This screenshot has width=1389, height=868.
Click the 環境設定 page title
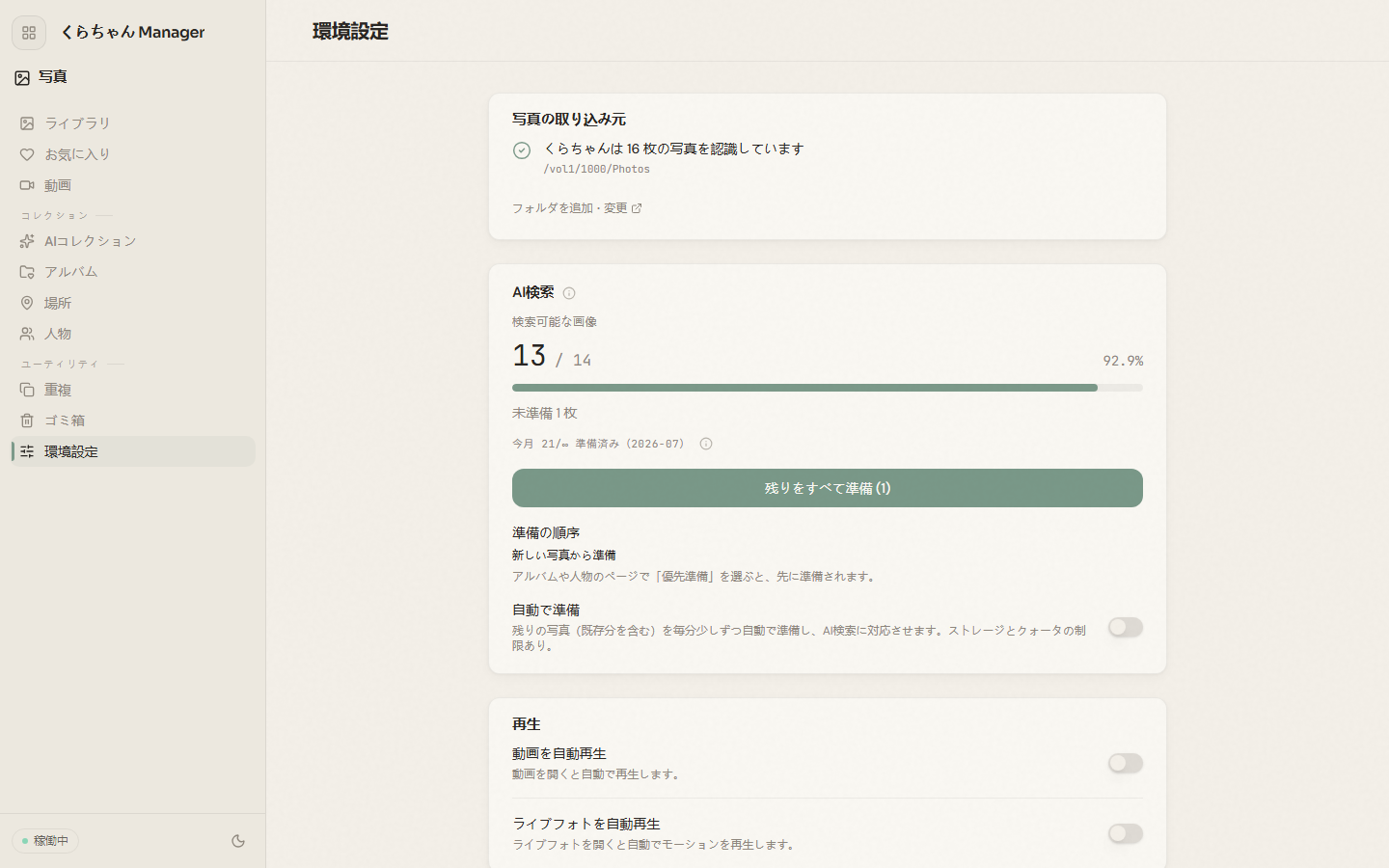point(351,32)
